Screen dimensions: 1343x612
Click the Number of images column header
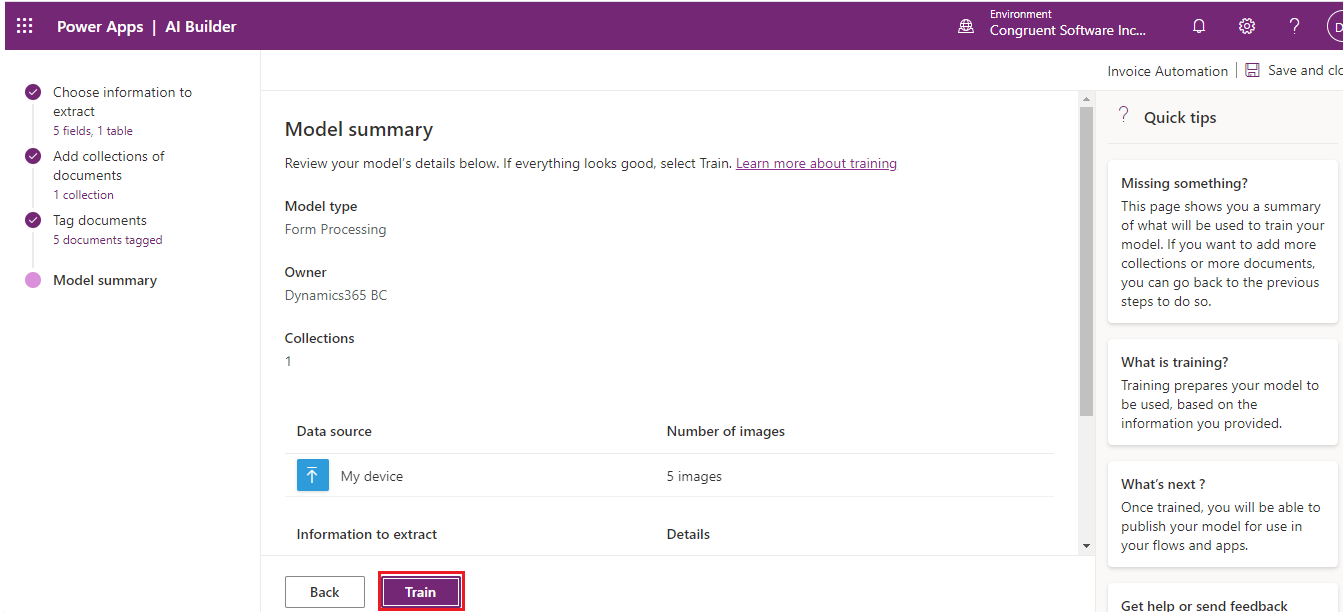click(726, 431)
